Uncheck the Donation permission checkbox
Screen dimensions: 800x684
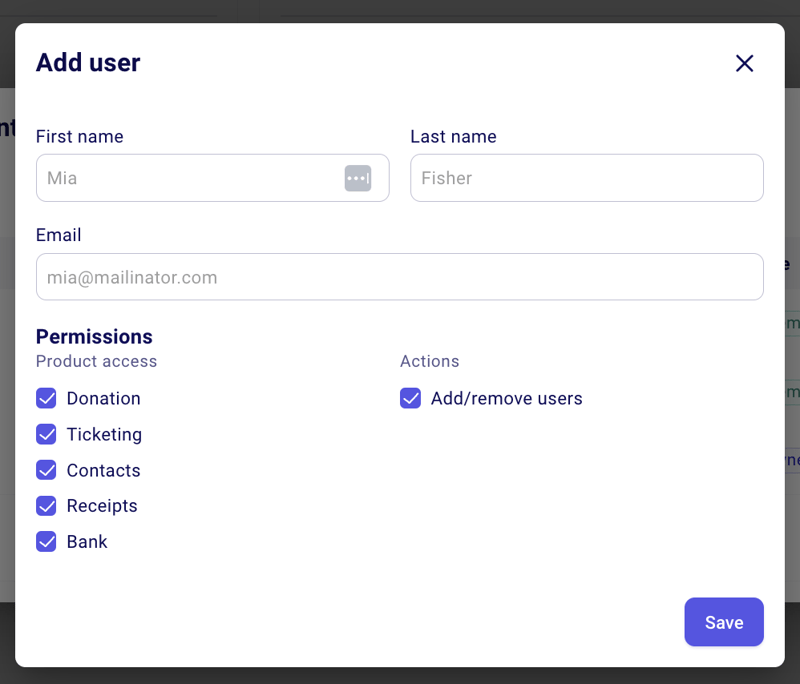point(46,398)
